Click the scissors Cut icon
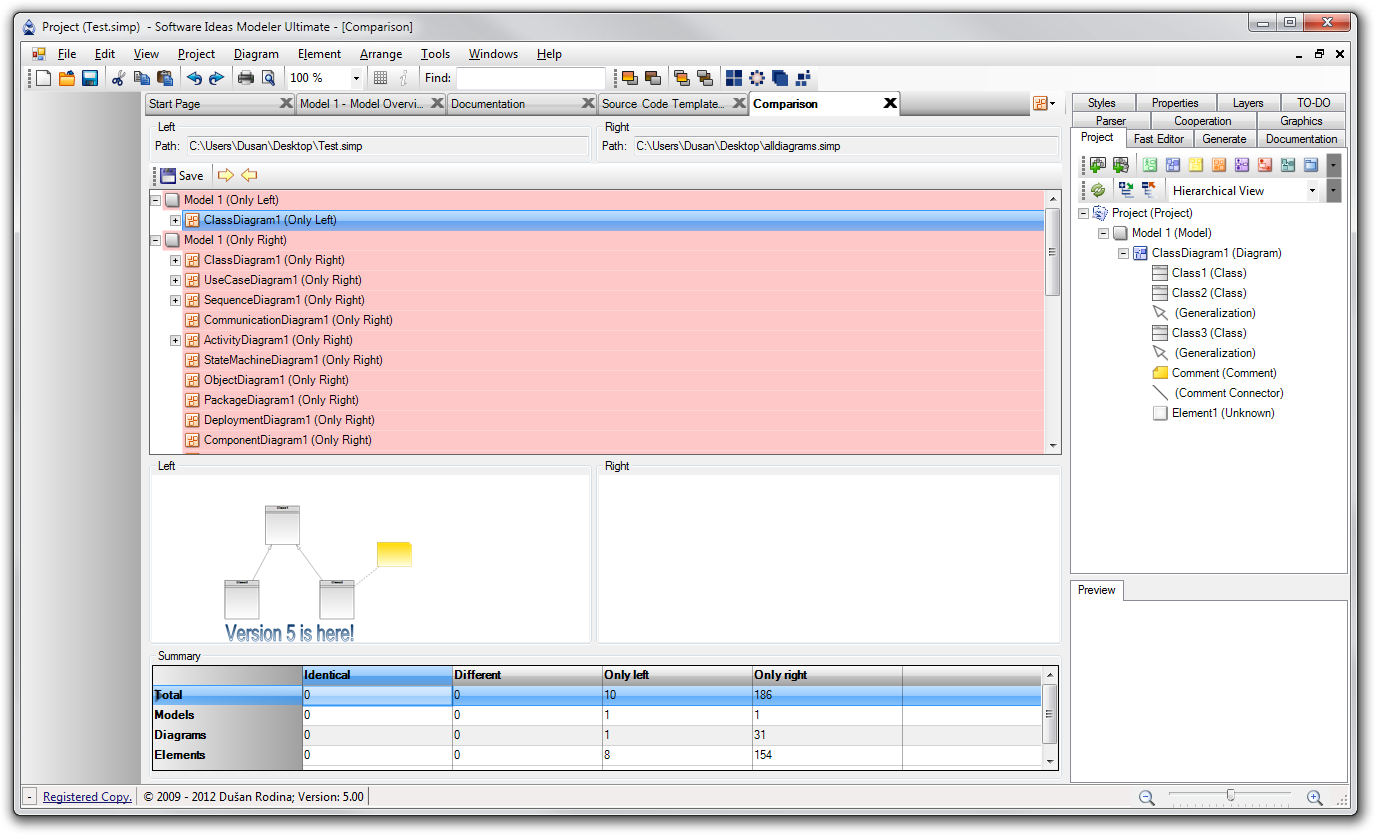 point(118,78)
